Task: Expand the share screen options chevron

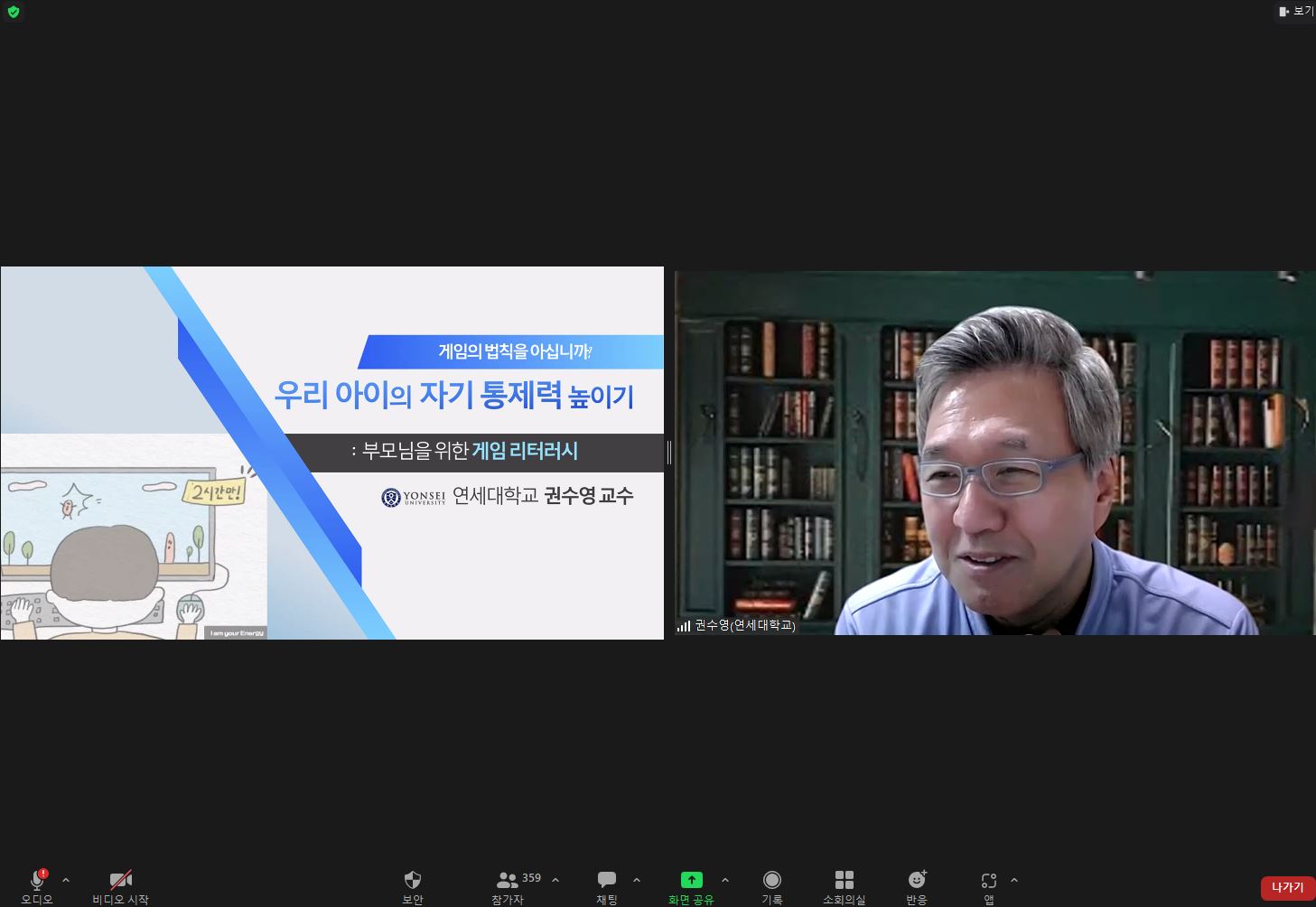Action: click(725, 880)
